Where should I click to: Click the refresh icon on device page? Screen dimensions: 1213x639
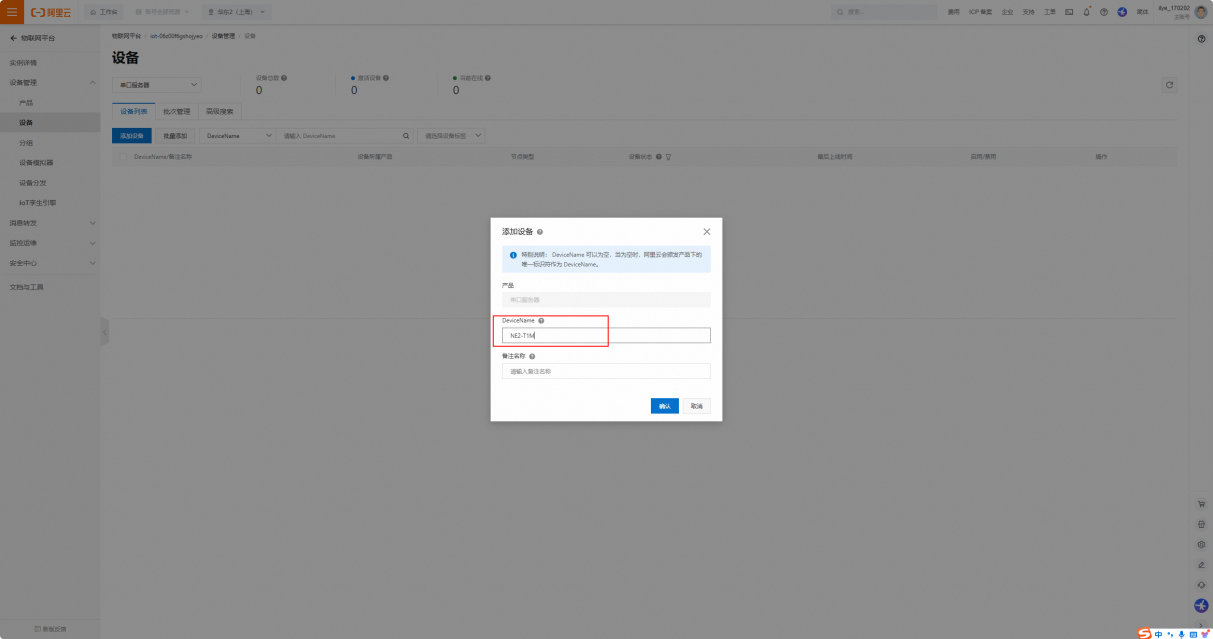pos(1169,86)
